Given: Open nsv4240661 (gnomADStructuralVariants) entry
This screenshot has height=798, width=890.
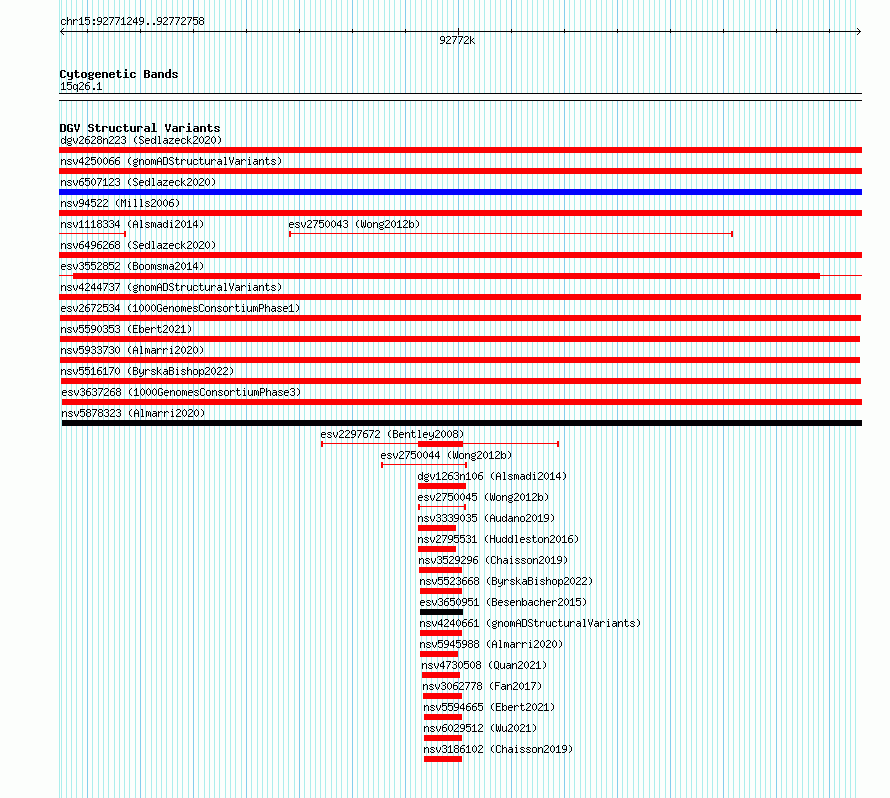Looking at the screenshot, I should tap(530, 623).
